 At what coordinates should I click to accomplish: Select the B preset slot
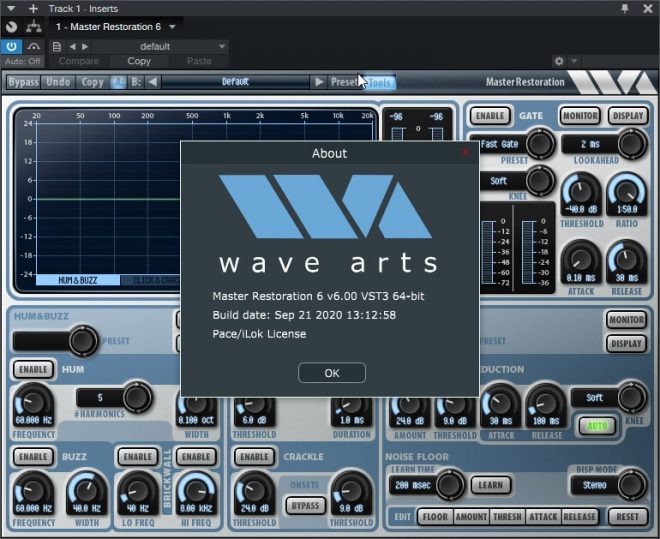[136, 82]
